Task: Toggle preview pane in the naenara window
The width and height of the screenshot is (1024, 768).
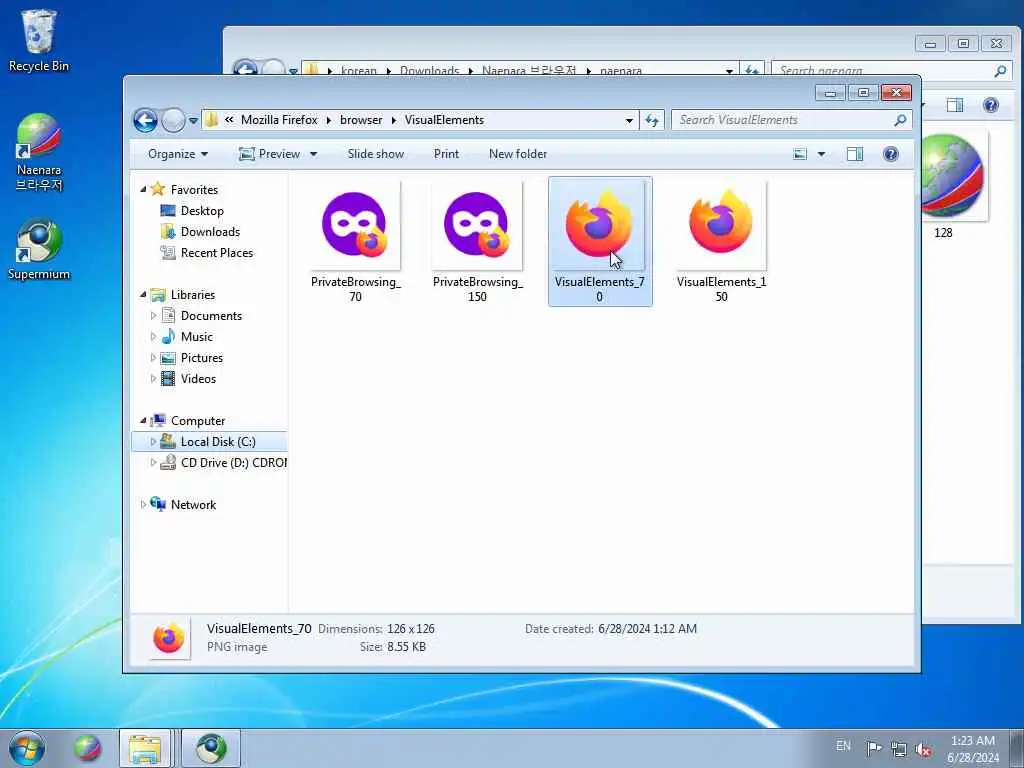Action: pyautogui.click(x=955, y=105)
